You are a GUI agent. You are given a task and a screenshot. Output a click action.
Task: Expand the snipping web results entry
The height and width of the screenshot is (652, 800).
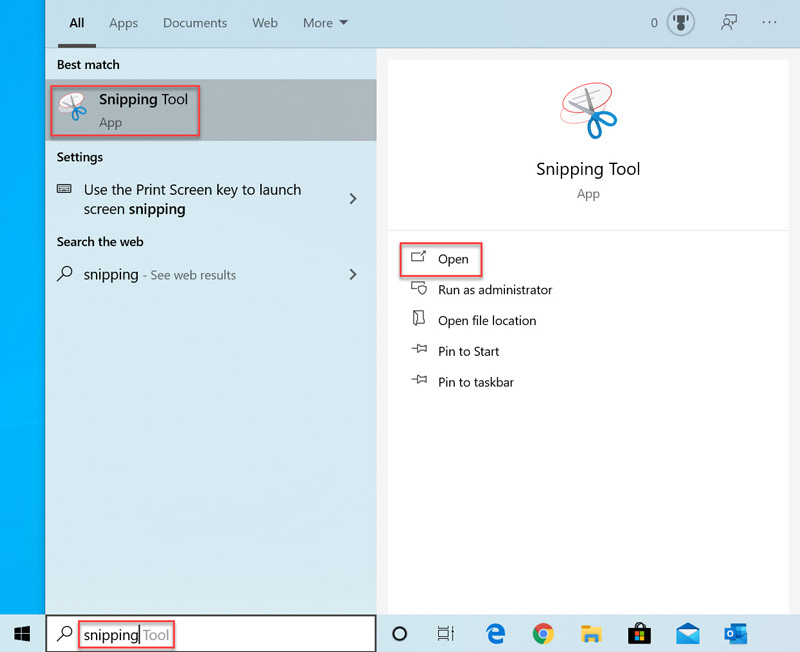tap(352, 274)
